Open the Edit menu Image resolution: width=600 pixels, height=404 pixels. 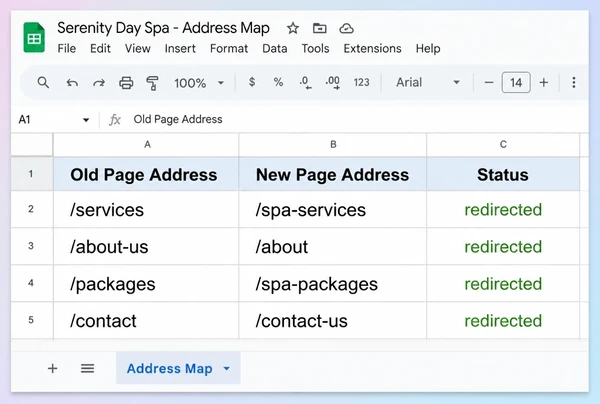click(100, 49)
